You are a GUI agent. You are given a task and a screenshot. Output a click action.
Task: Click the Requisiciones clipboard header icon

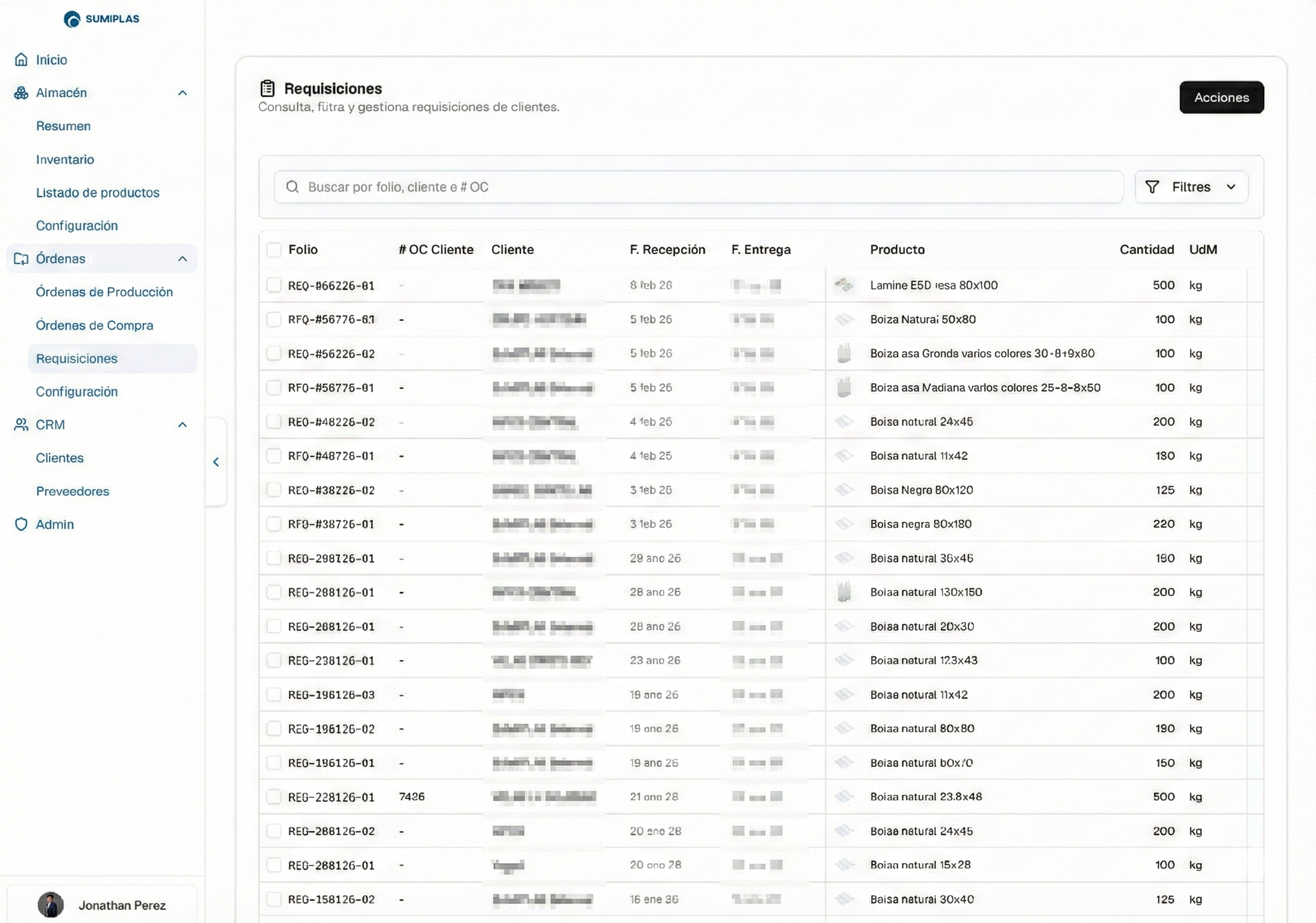pos(267,88)
